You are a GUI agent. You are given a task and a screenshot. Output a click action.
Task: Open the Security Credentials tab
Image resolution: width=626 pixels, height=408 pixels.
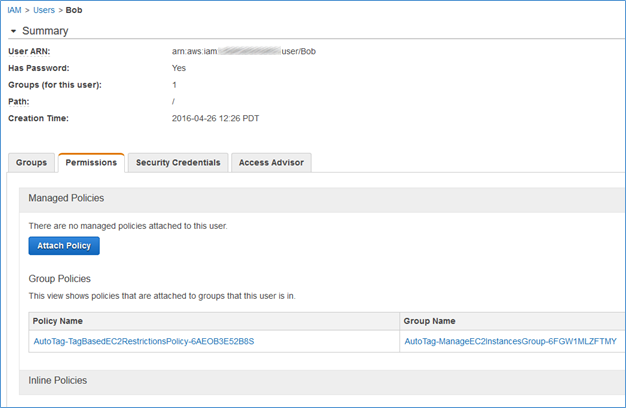click(178, 163)
